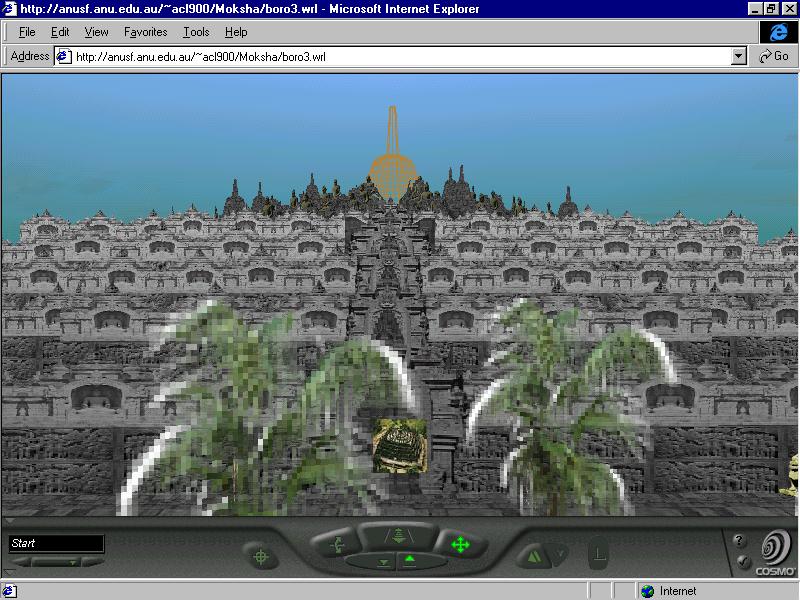This screenshot has height=600, width=800.
Task: Toggle Gravity with the down-arrow button
Action: (385, 562)
